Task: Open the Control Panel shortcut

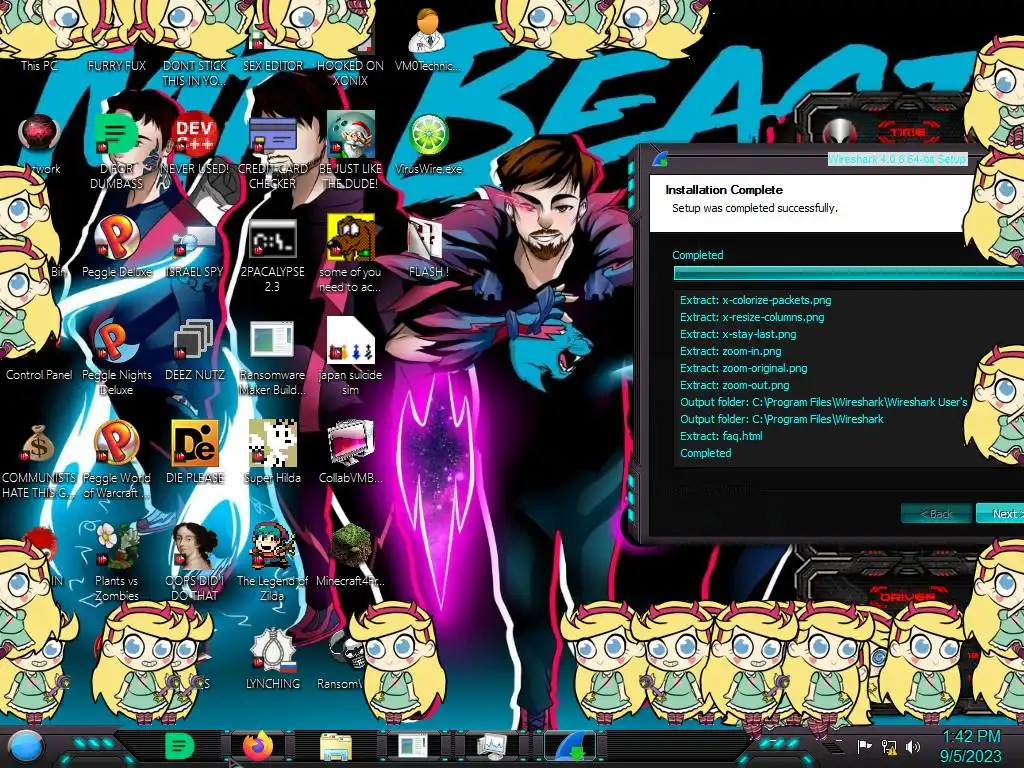Action: [39, 374]
